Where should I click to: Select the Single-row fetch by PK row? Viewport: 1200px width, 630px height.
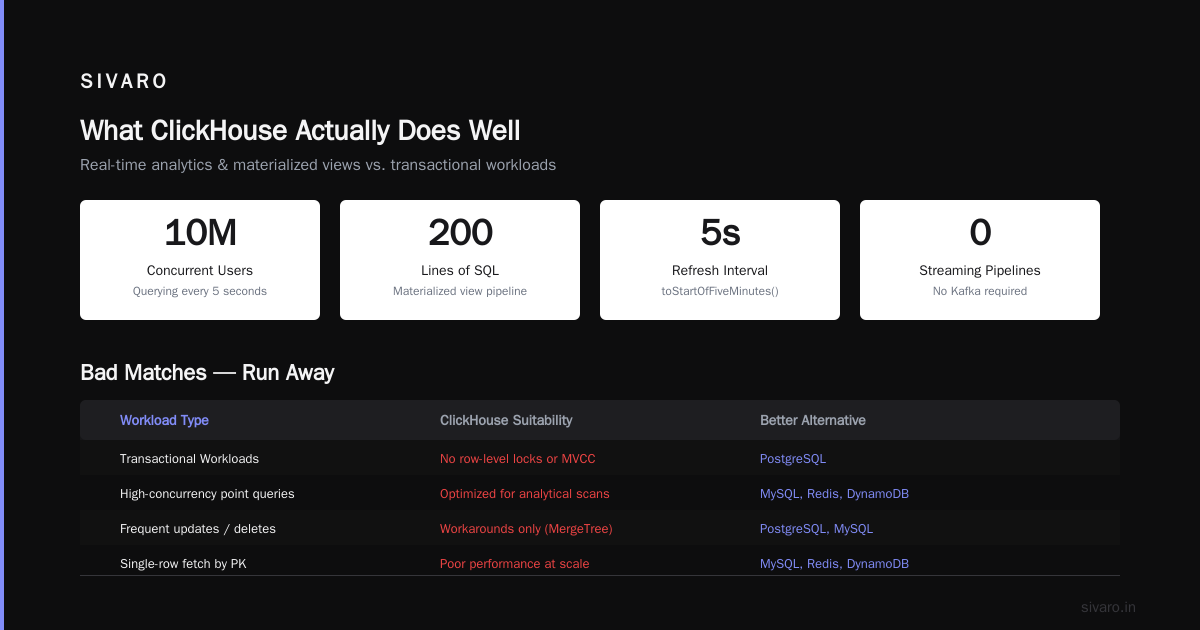coord(600,563)
